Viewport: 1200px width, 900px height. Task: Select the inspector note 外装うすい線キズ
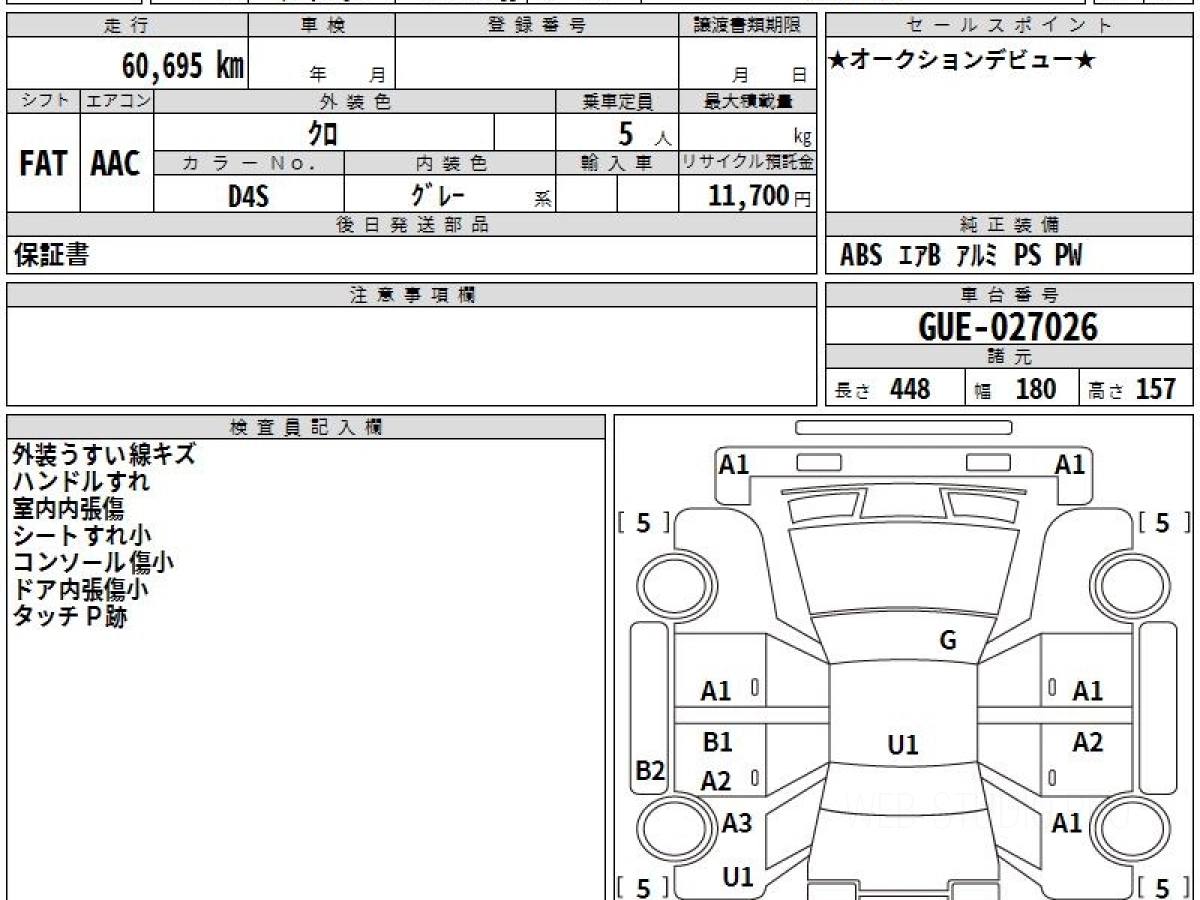click(104, 454)
